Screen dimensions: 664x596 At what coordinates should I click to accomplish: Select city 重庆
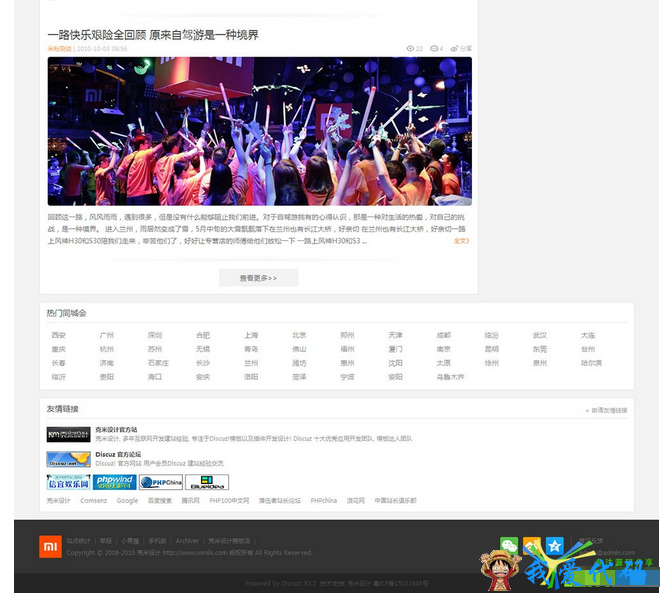click(x=58, y=349)
